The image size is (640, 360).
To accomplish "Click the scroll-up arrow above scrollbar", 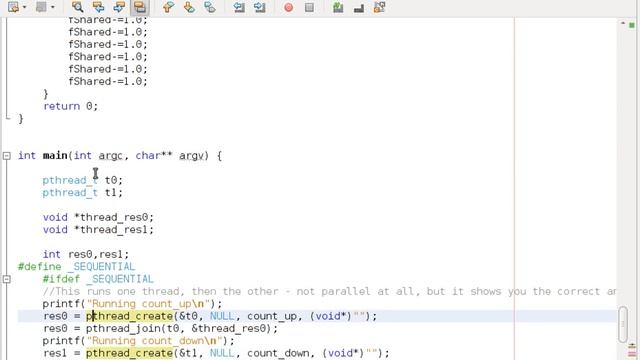I will (623, 24).
